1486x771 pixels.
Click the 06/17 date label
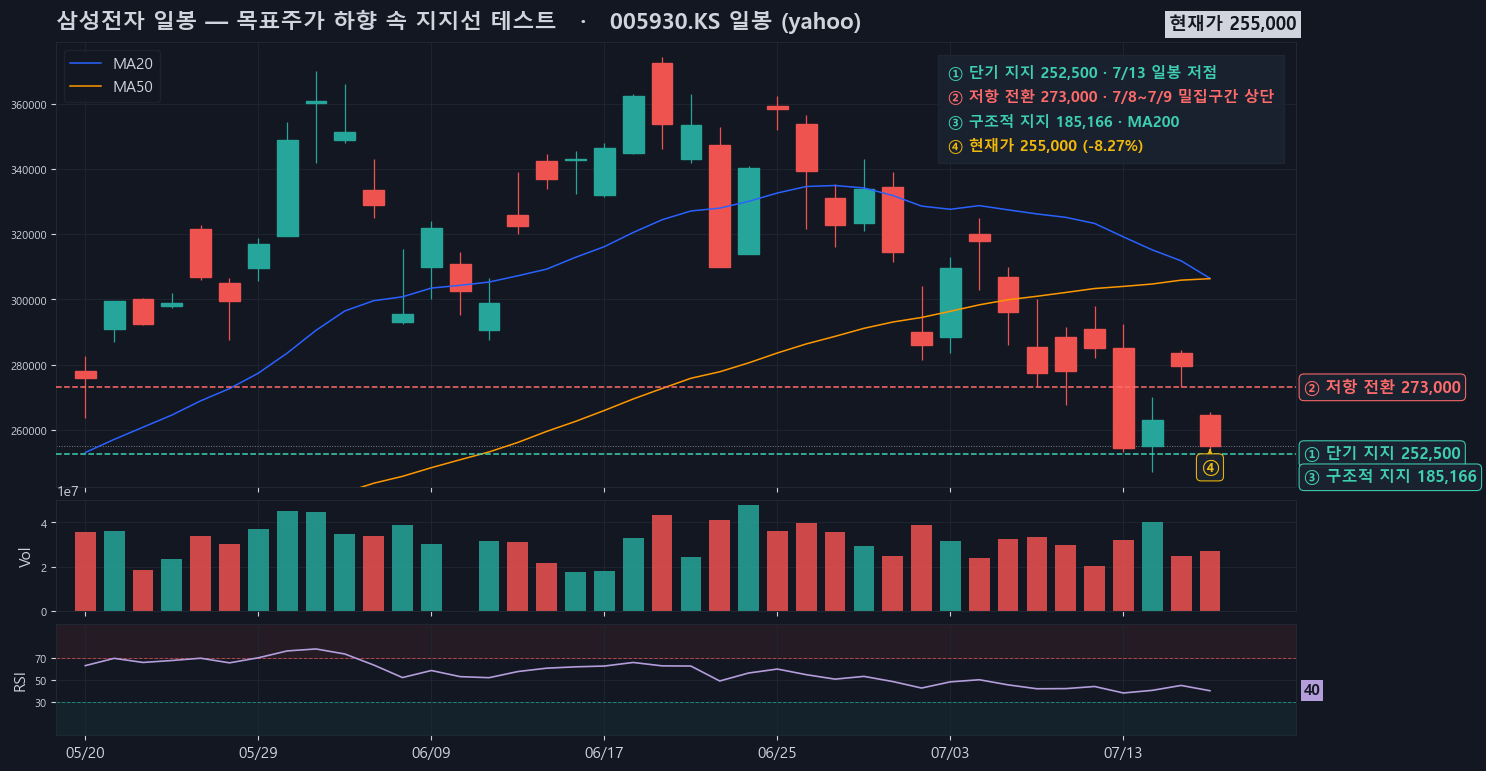coord(604,751)
